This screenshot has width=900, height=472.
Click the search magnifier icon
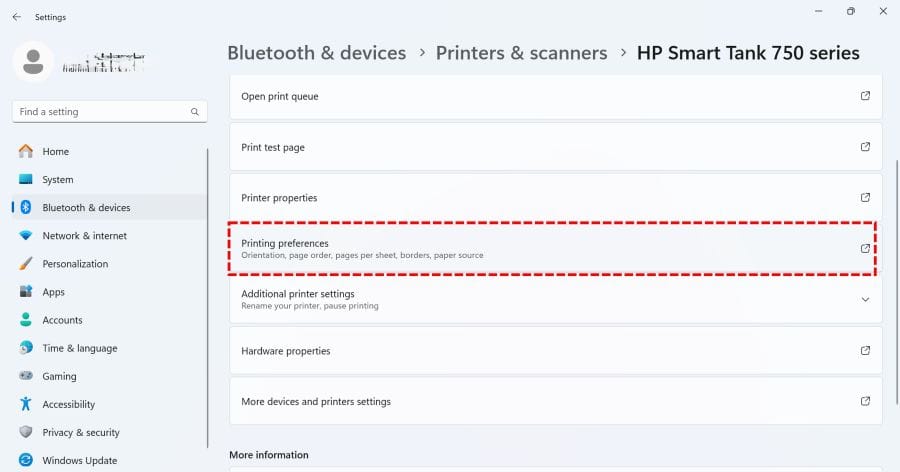coord(195,112)
